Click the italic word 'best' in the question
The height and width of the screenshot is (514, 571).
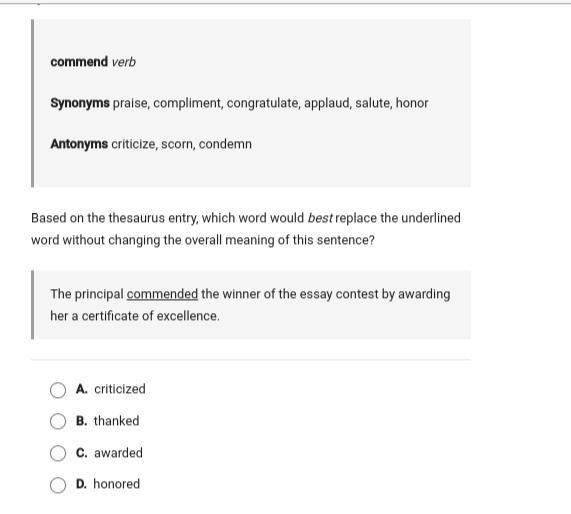pos(320,218)
